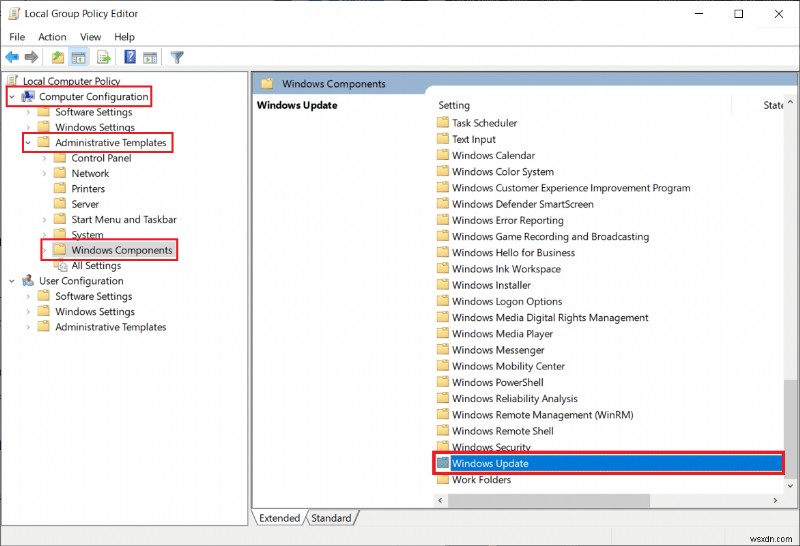This screenshot has width=800, height=546.
Task: Expand the Control Panel tree node
Action: pyautogui.click(x=44, y=158)
